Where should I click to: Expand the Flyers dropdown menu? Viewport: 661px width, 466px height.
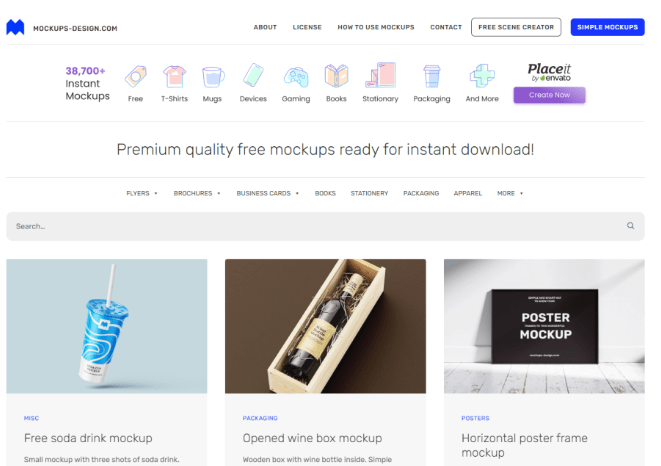point(142,193)
